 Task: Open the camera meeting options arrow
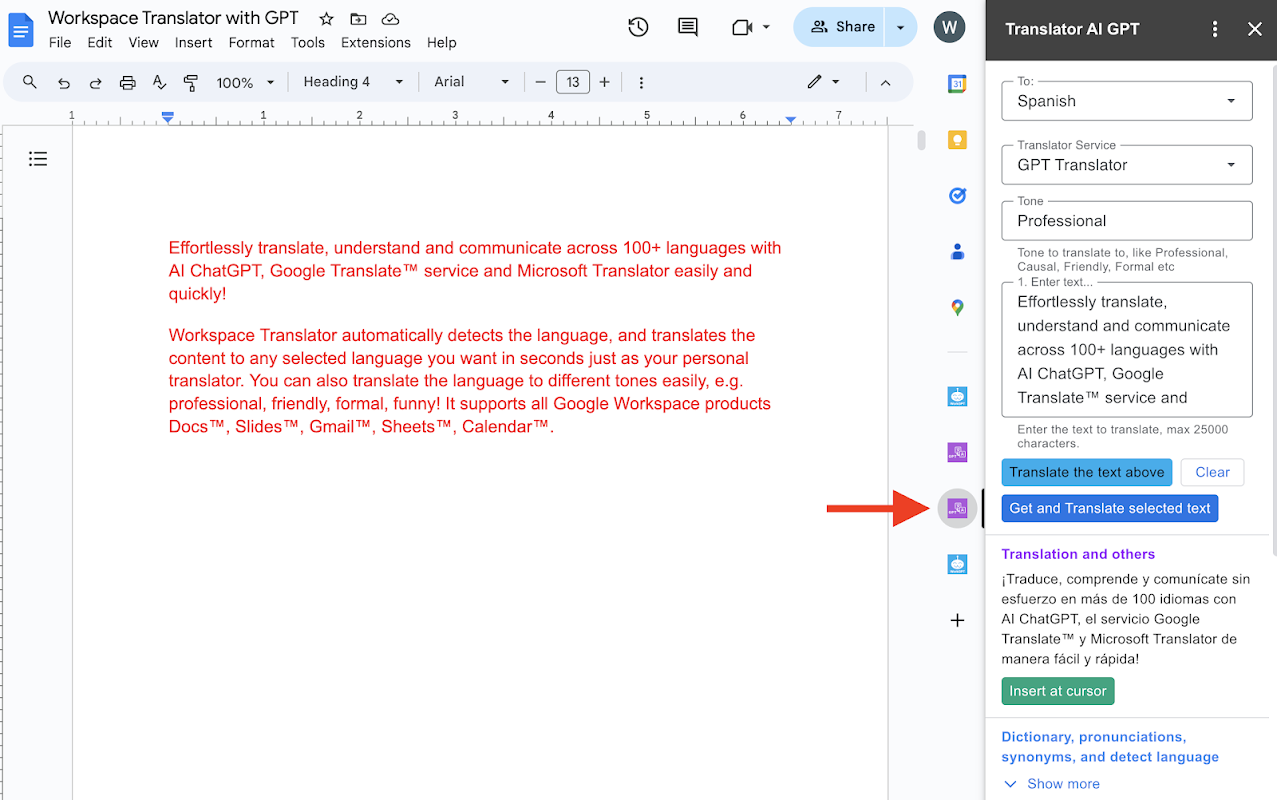pyautogui.click(x=767, y=27)
